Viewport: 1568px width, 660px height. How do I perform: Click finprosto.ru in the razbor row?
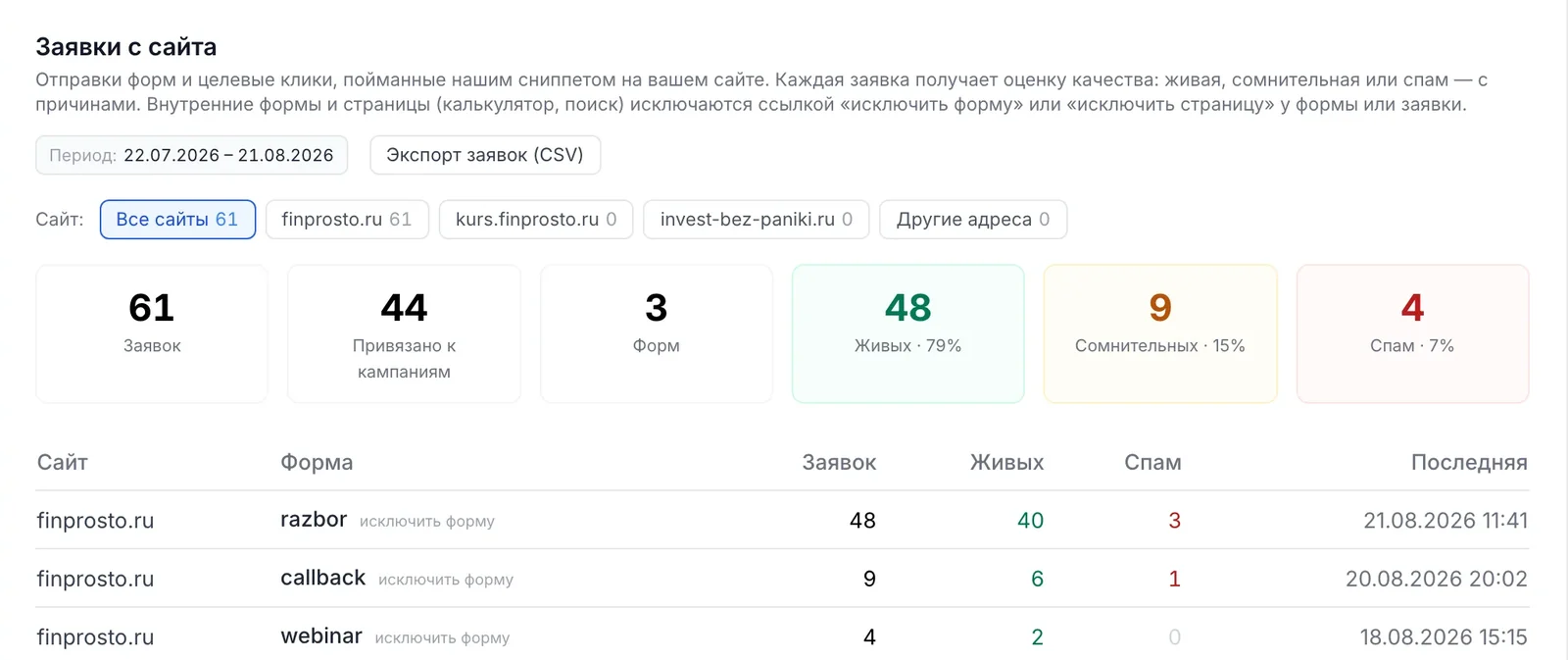[95, 521]
